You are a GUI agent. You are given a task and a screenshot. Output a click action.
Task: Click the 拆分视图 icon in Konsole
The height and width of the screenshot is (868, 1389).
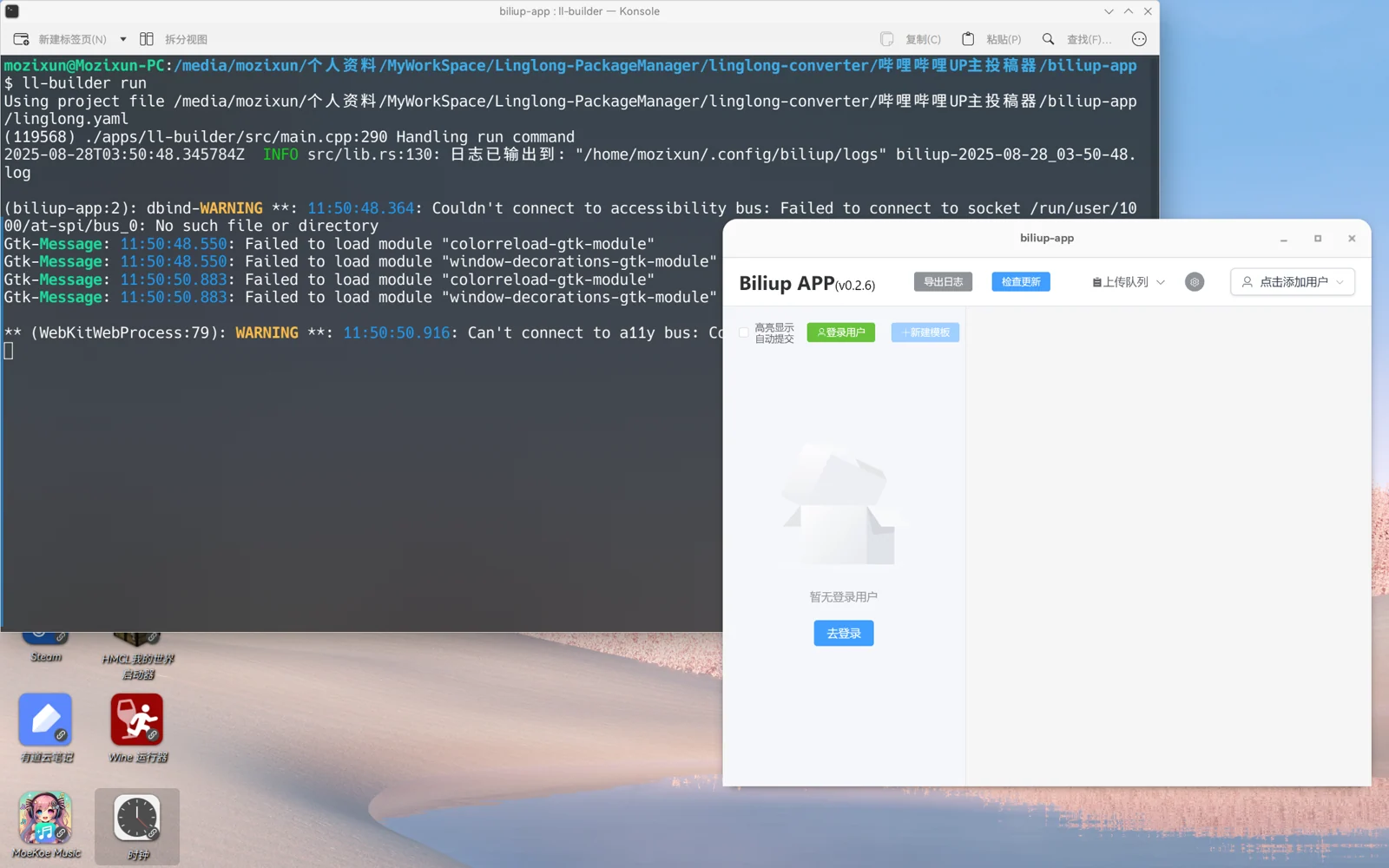click(147, 39)
